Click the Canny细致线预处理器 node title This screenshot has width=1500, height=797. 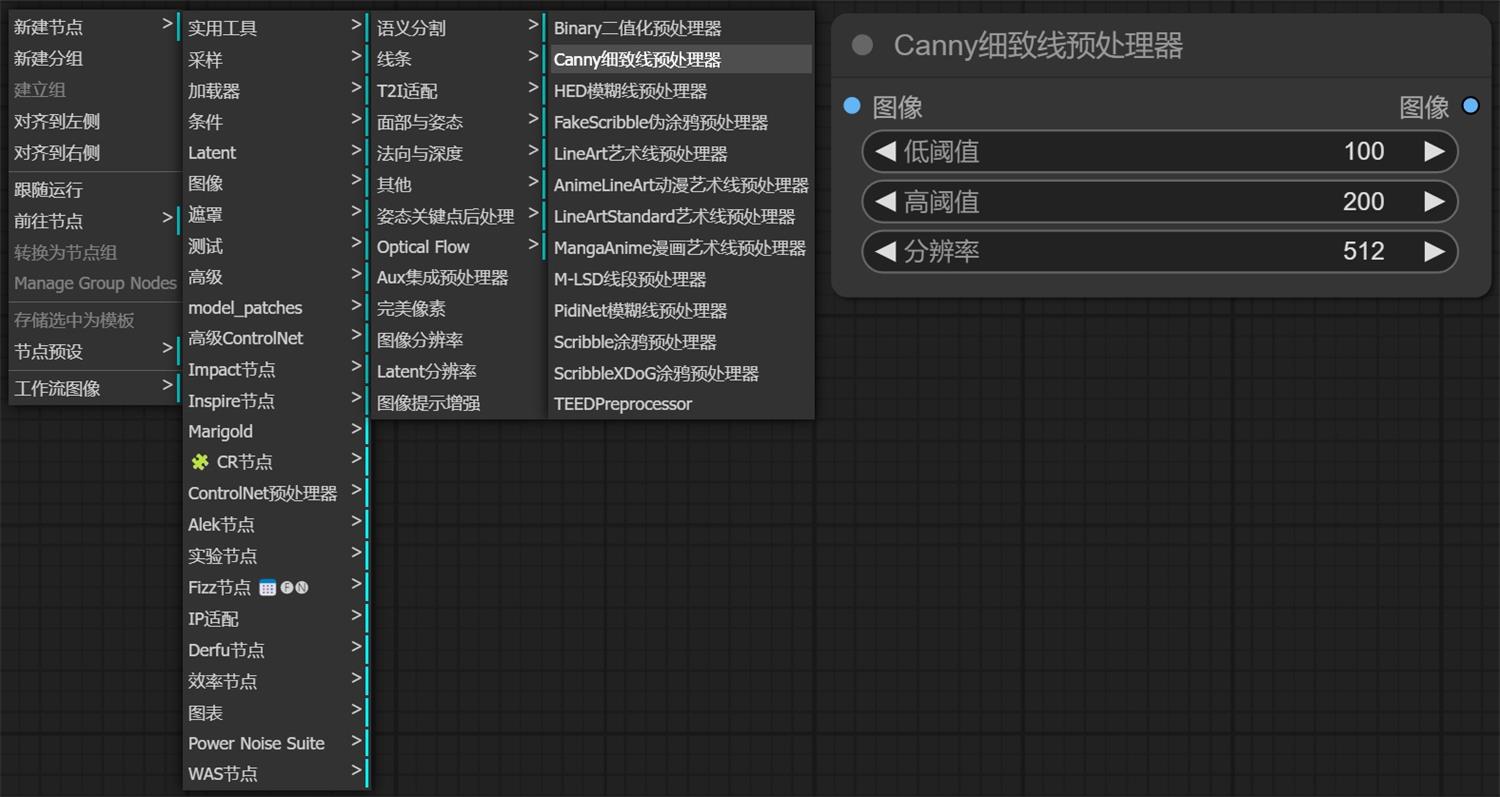1038,45
